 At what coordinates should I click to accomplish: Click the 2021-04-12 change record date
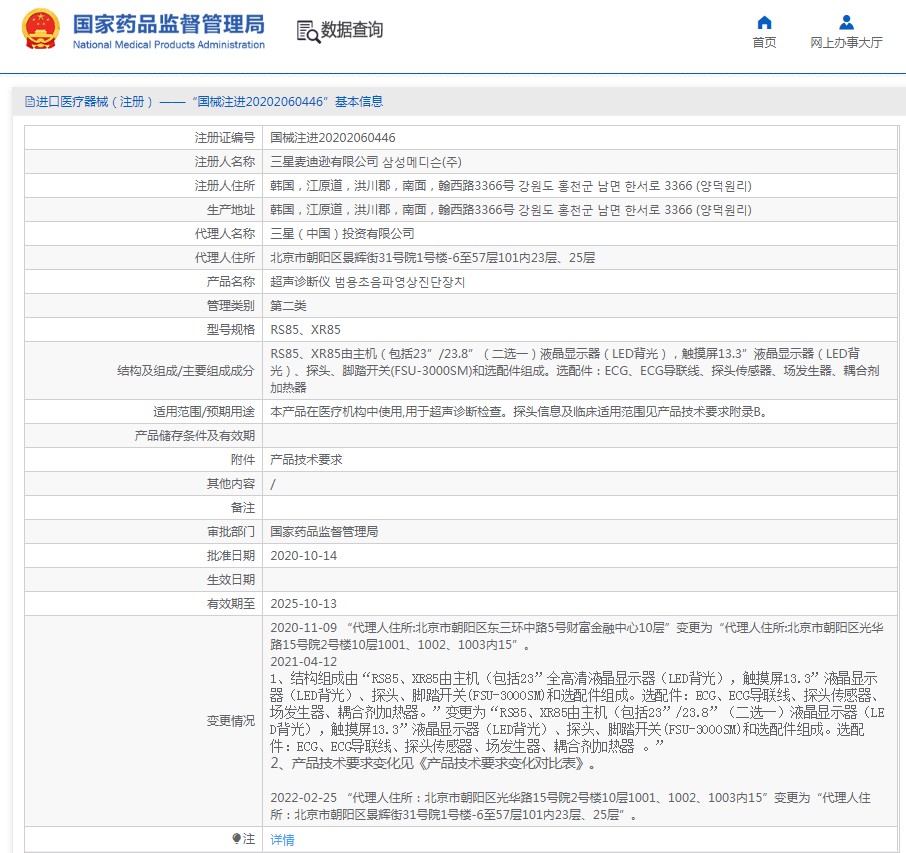tap(303, 661)
